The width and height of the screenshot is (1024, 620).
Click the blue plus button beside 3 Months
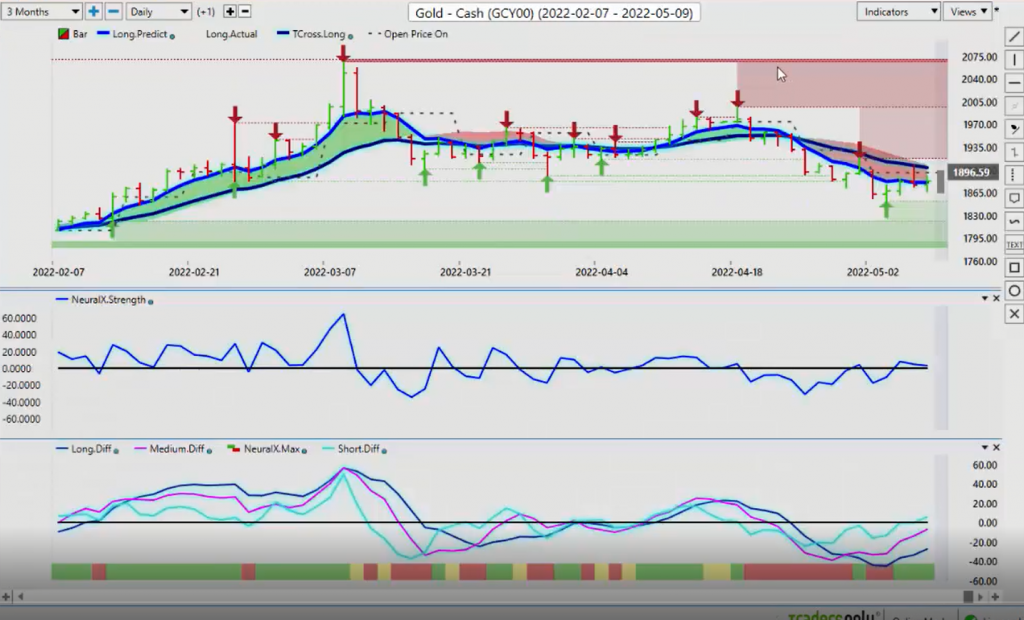[93, 12]
